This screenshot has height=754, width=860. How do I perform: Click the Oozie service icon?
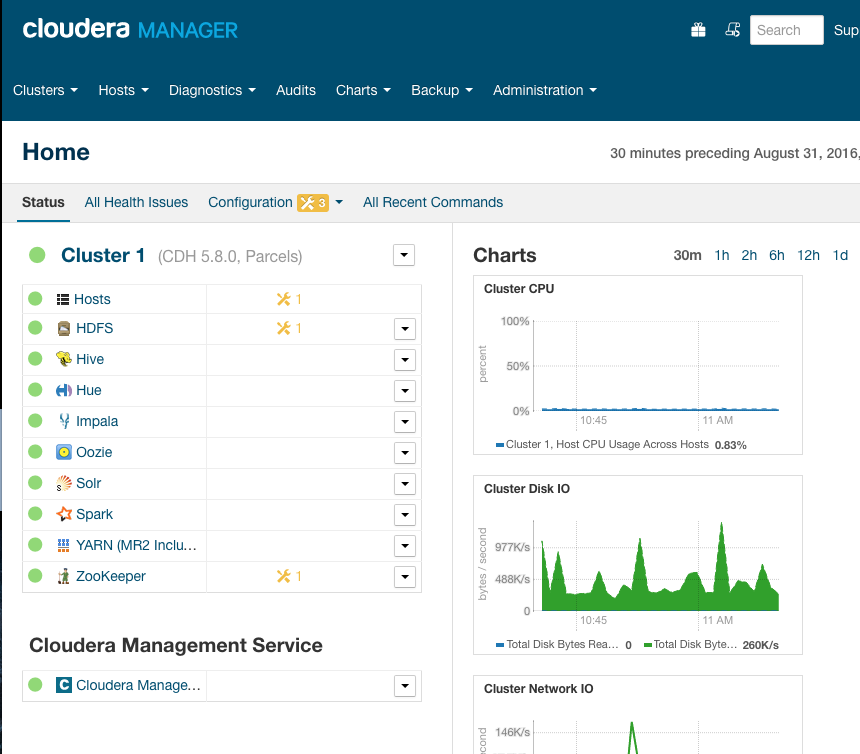click(x=64, y=452)
